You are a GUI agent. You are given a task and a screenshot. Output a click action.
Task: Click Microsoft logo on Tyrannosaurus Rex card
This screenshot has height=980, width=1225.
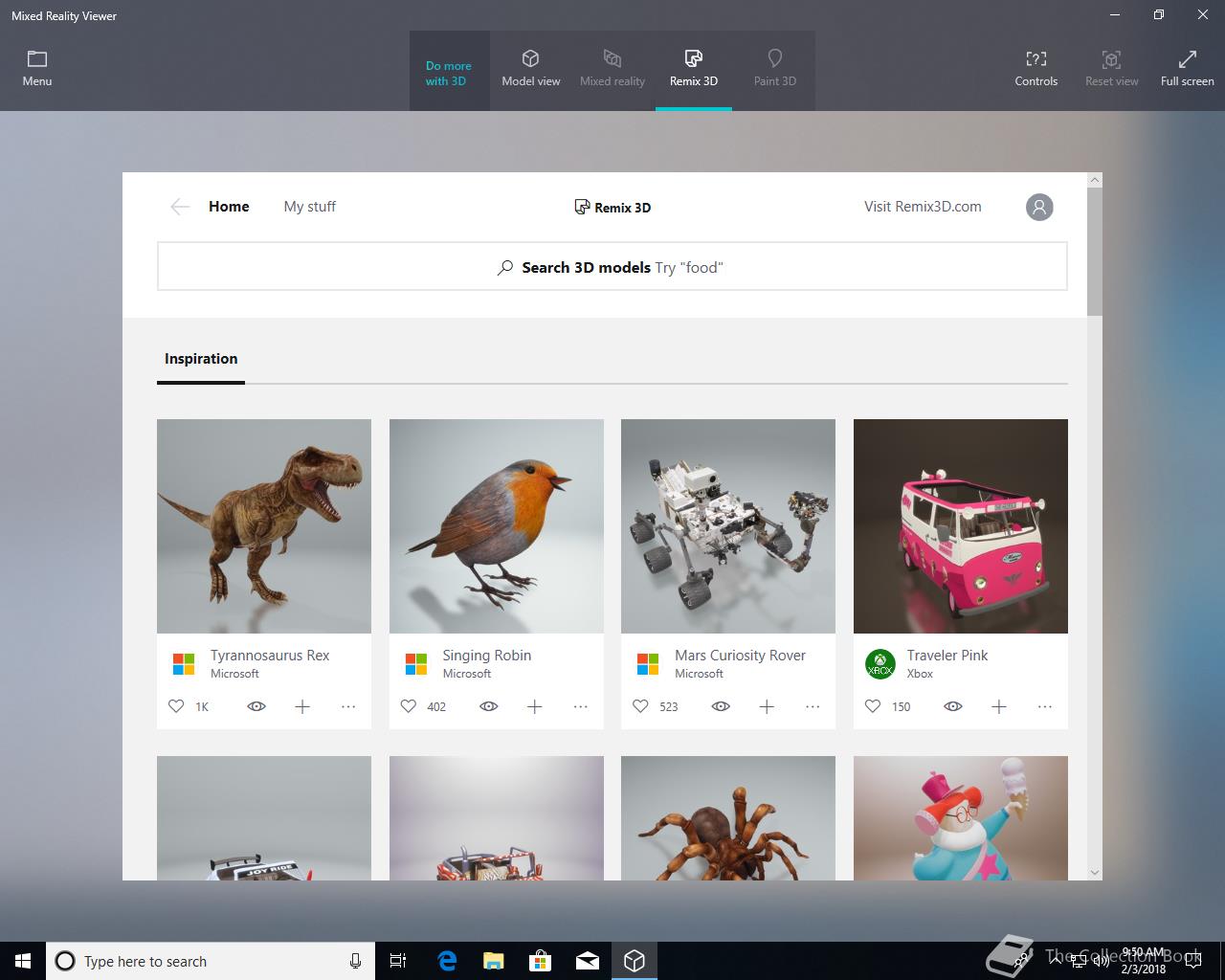point(184,663)
